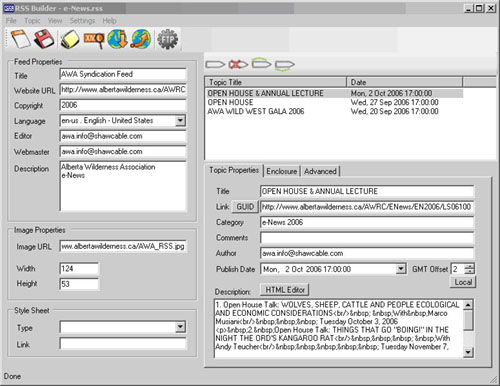Click the image Height field

click(x=79, y=284)
